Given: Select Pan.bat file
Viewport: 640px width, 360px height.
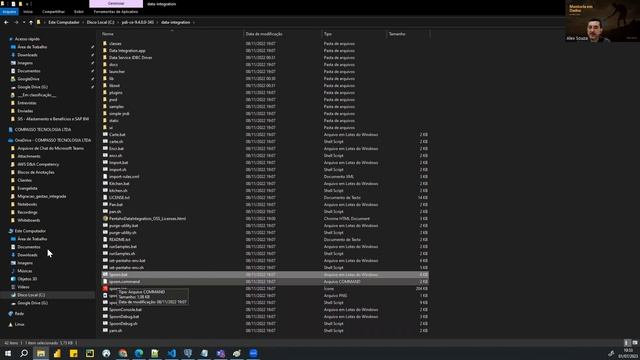Looking at the screenshot, I should point(116,204).
